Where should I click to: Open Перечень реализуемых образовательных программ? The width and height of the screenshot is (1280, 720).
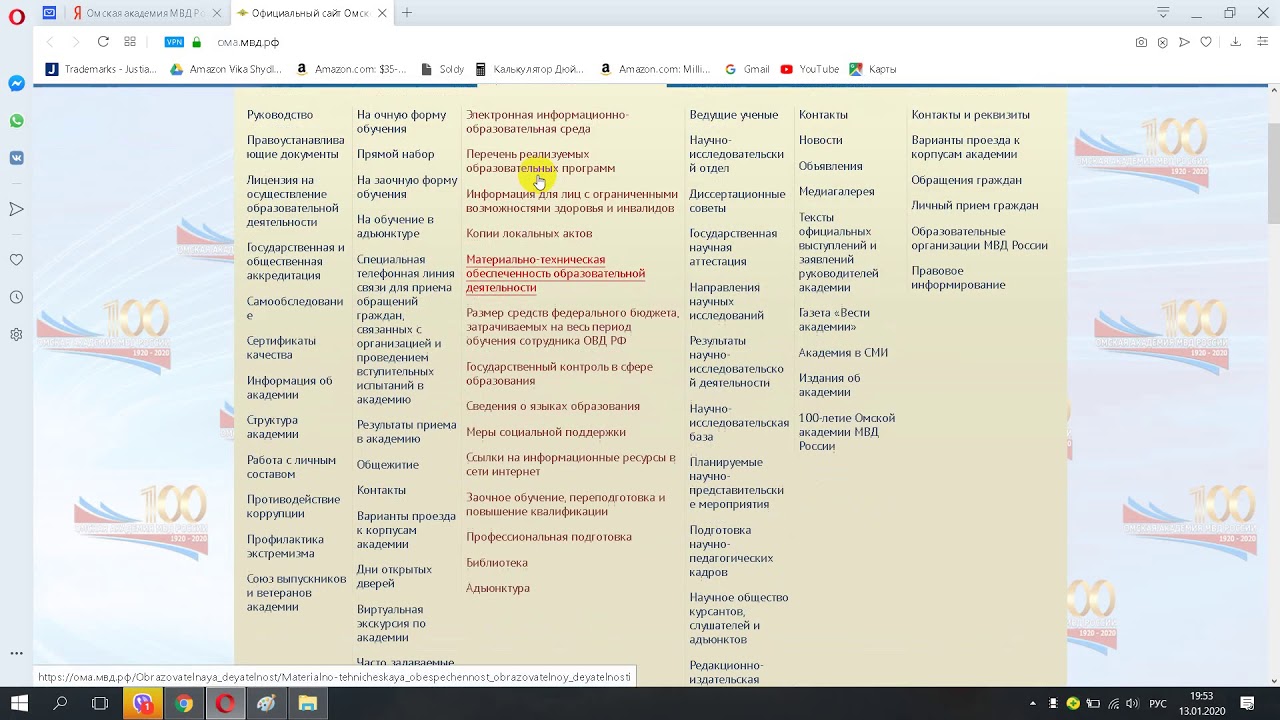[x=540, y=161]
